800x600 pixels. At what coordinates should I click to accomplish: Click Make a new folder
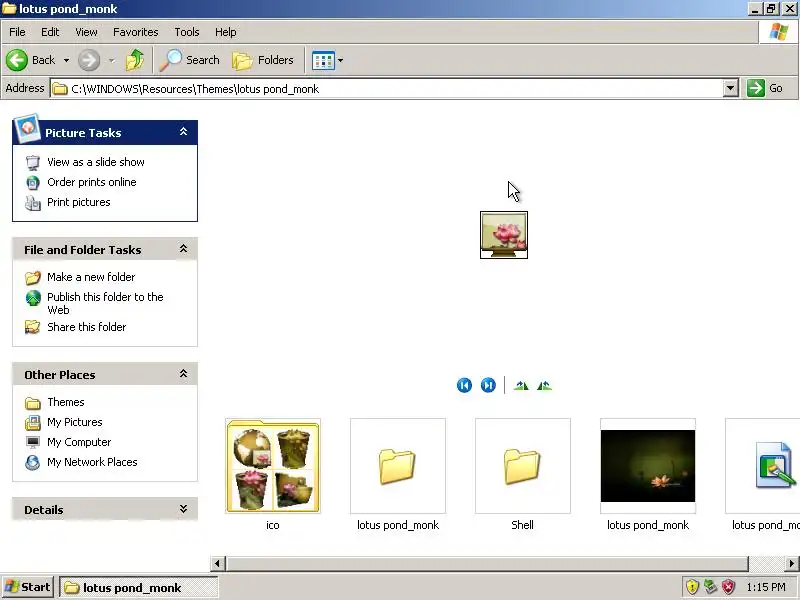point(91,277)
